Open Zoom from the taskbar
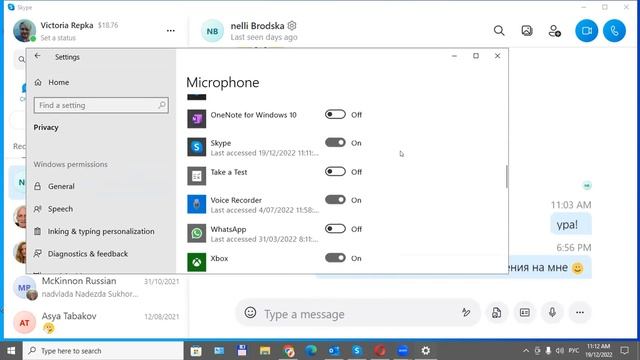This screenshot has width=640, height=360. [402, 351]
